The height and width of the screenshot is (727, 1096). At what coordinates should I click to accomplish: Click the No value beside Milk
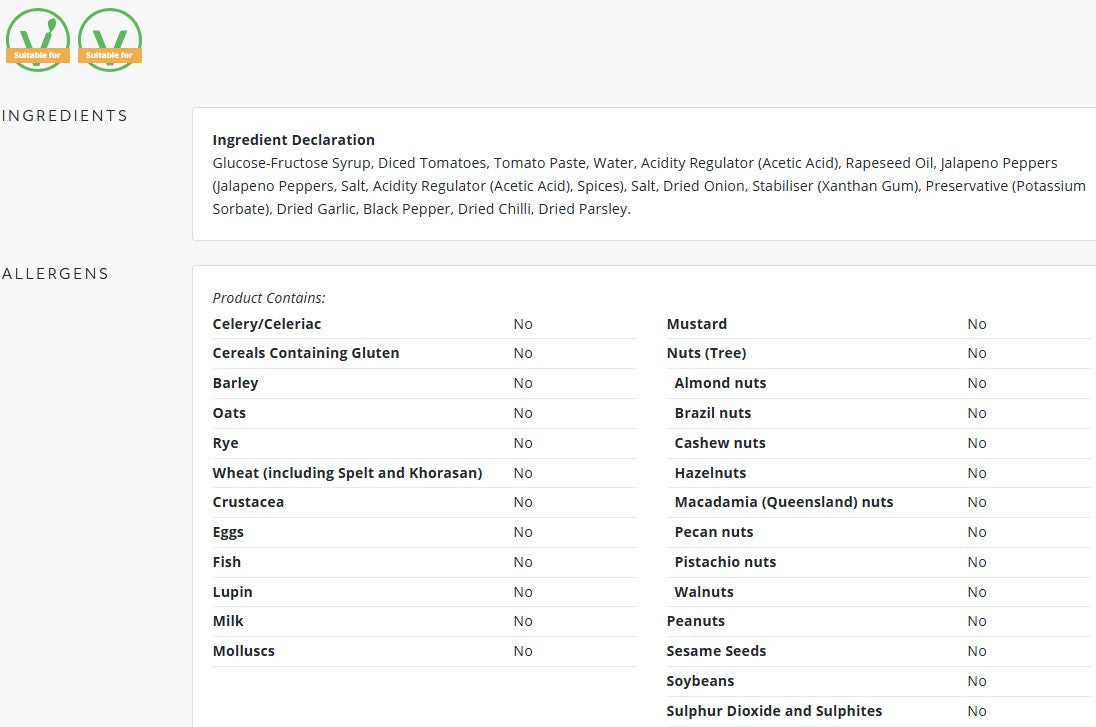[x=523, y=621]
